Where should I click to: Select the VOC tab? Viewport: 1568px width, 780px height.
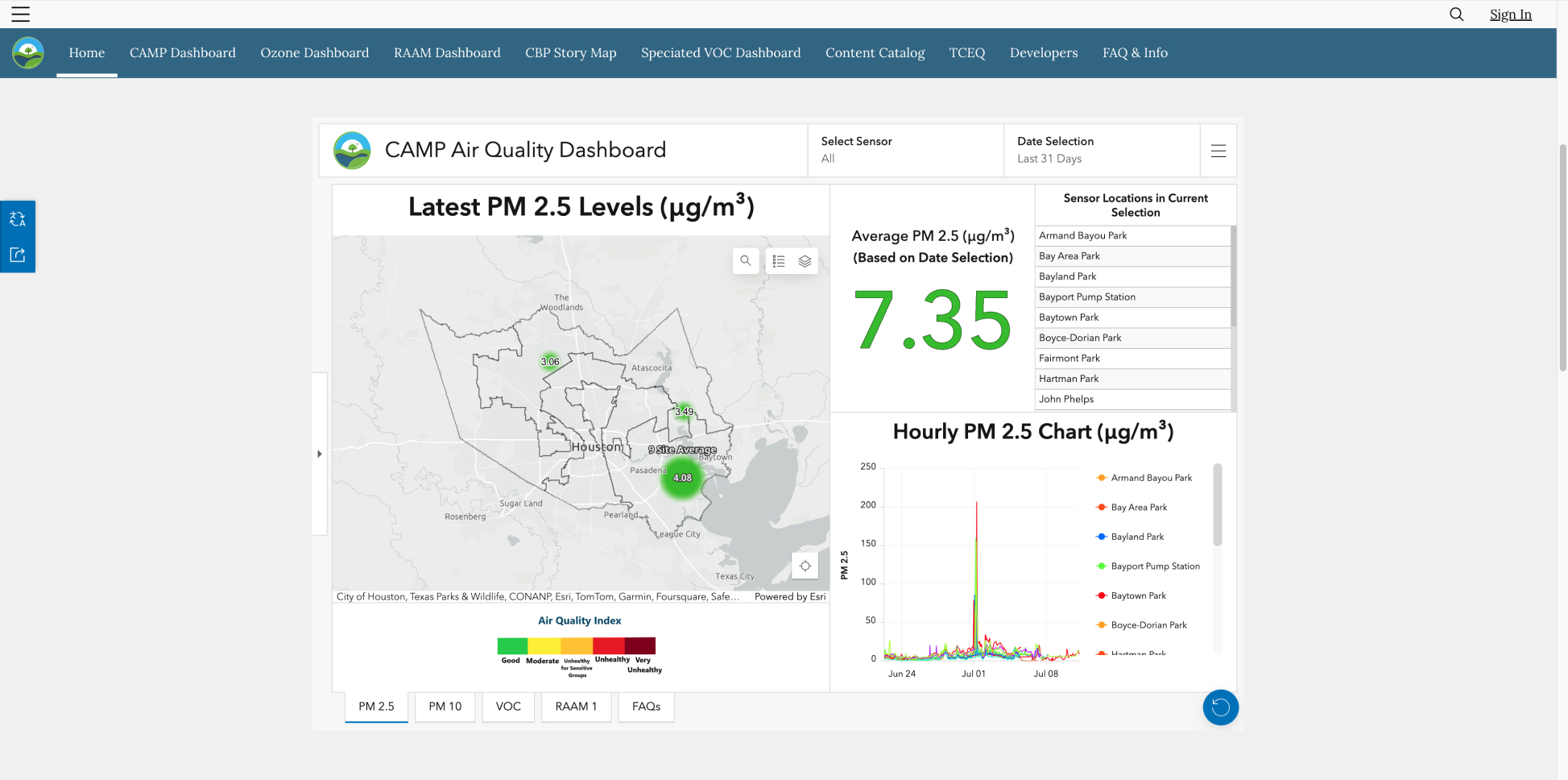pyautogui.click(x=507, y=707)
